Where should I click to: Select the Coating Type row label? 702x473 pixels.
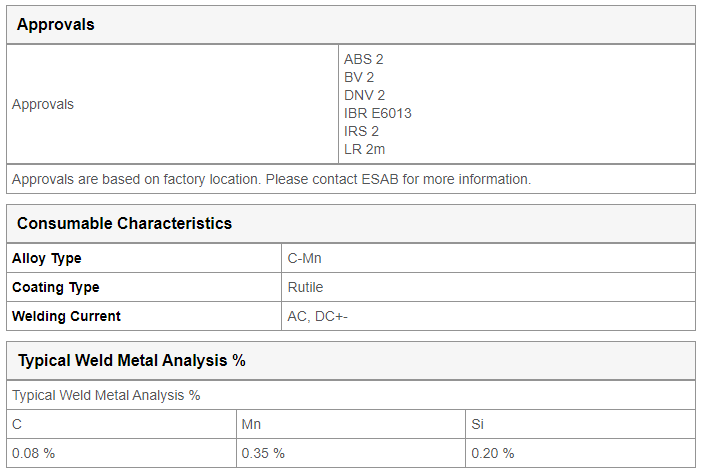point(56,287)
